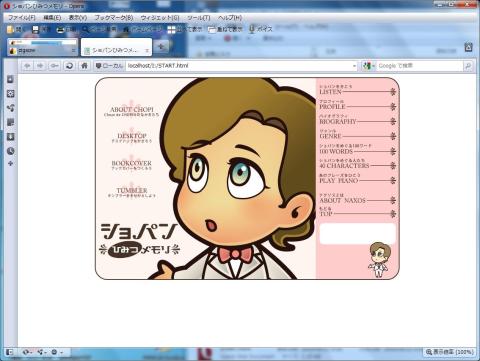Go forward with the right arrow button
480x361 pixels.
40,66
